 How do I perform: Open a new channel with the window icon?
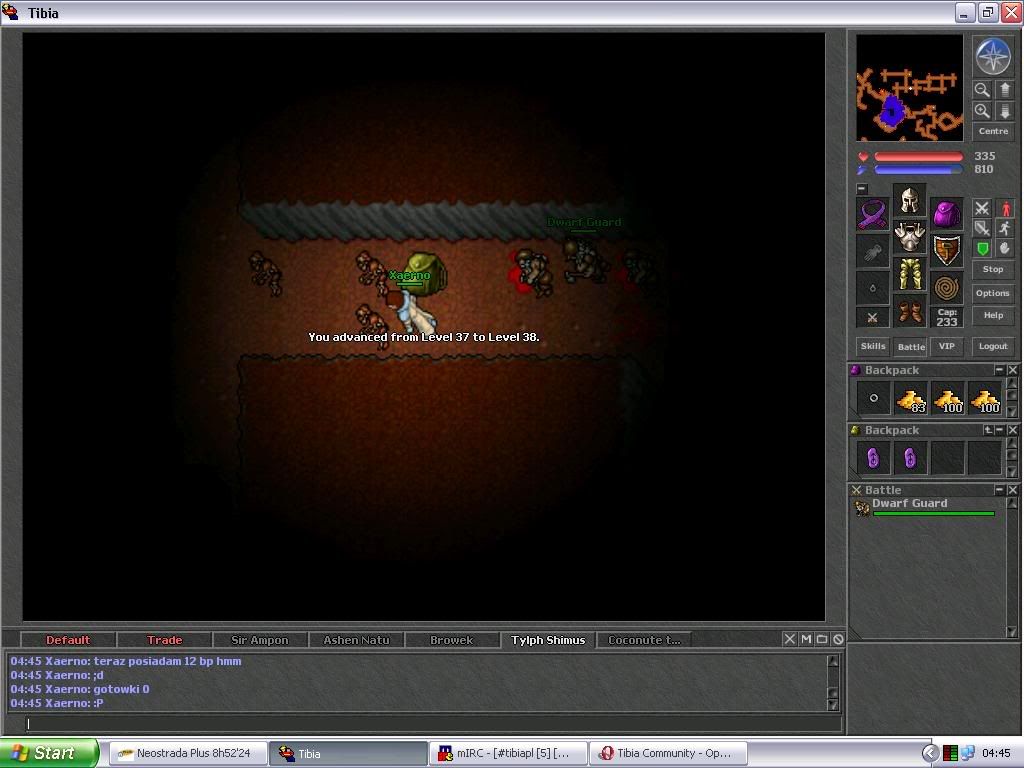point(822,639)
